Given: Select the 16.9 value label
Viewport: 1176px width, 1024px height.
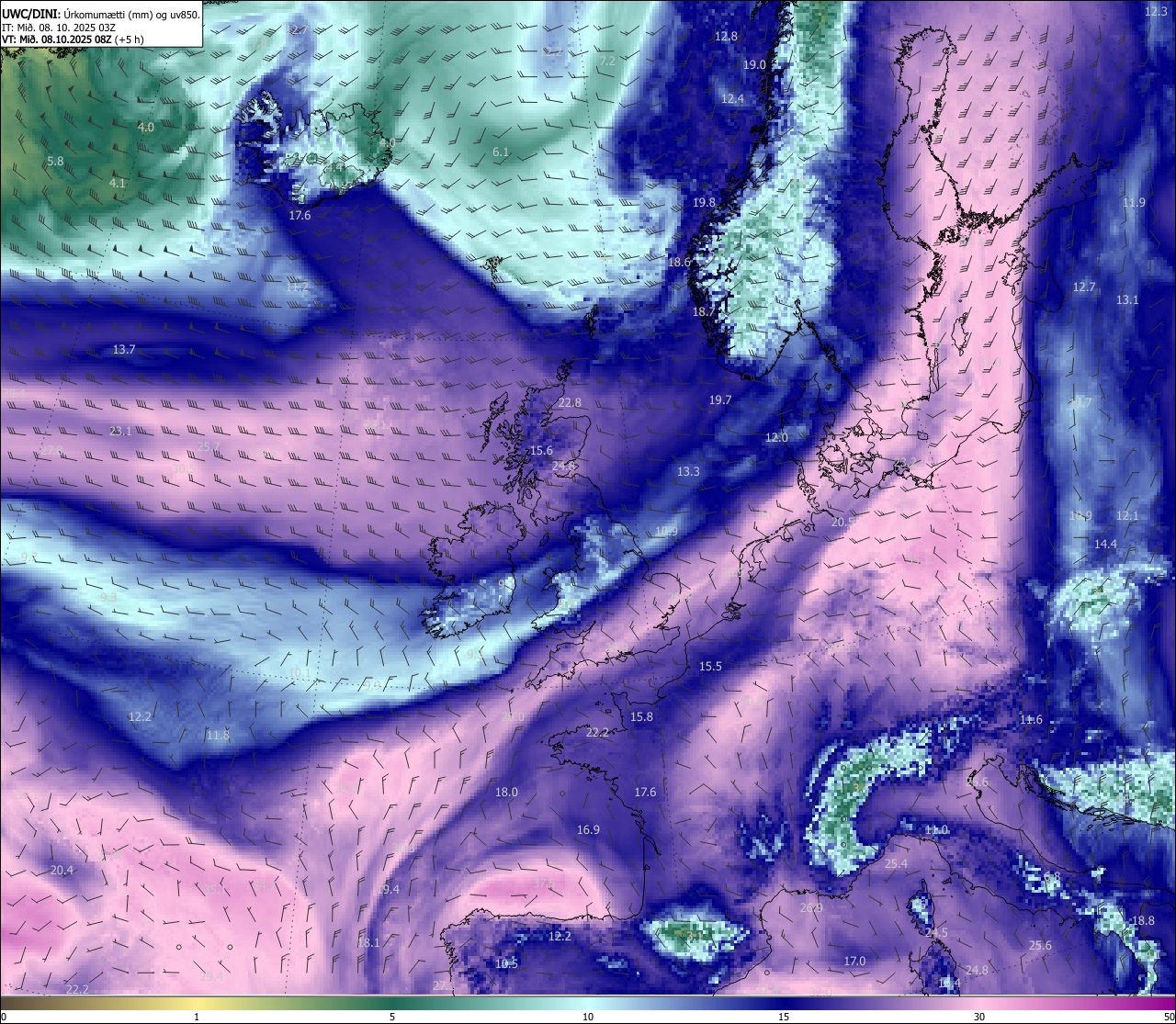Looking at the screenshot, I should coord(588,829).
